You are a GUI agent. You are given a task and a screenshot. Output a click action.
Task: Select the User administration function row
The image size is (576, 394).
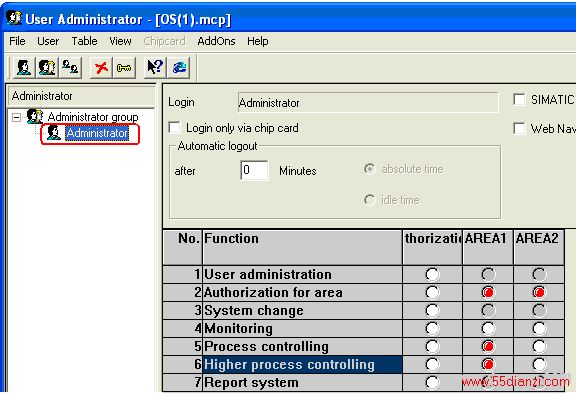pos(302,274)
